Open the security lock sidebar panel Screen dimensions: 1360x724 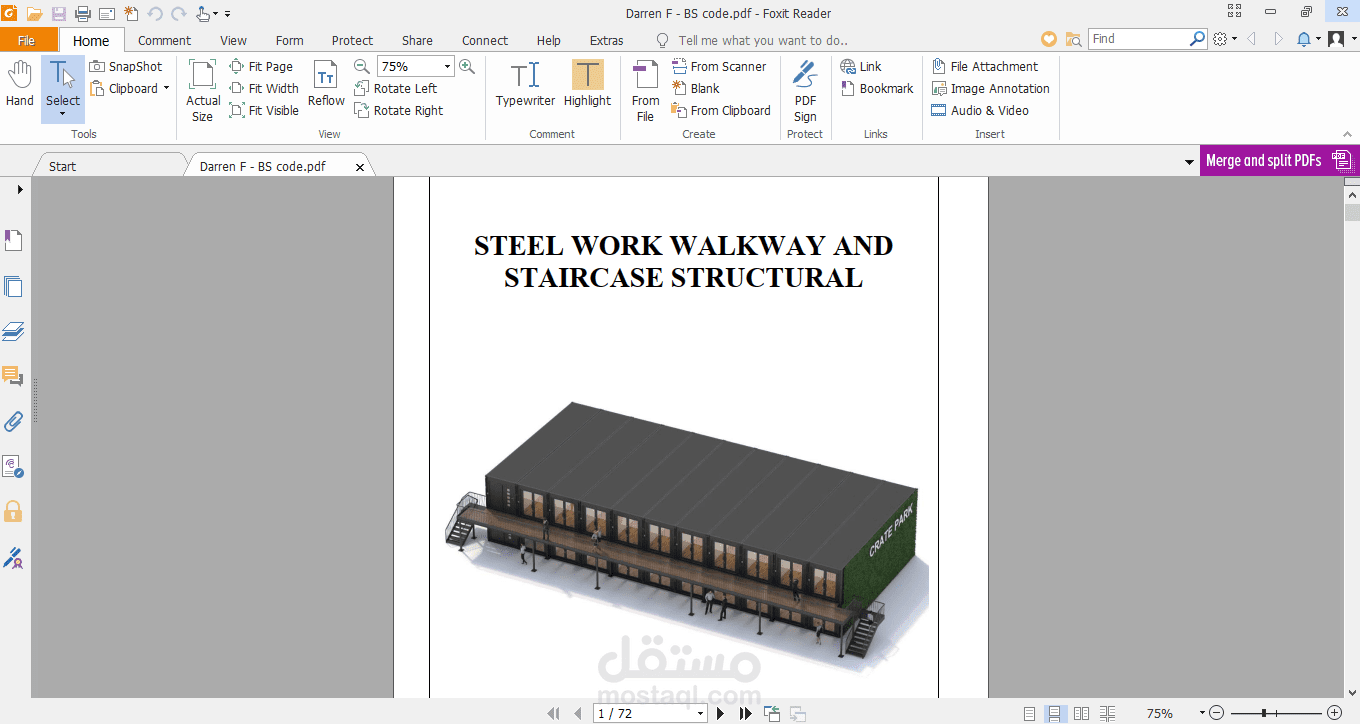(x=13, y=512)
